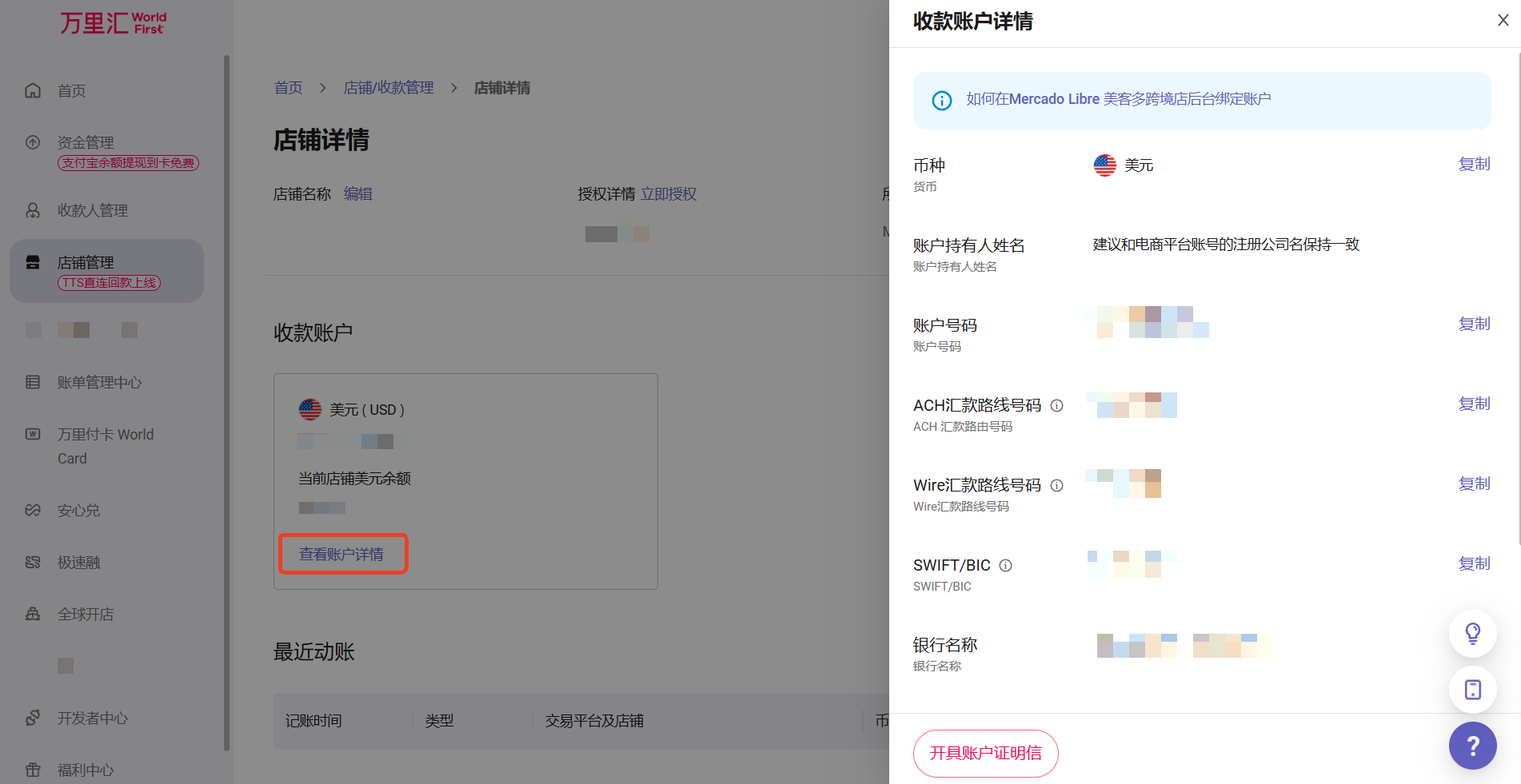Copy the SWIFT/BIC code
Viewport: 1521px width, 784px height.
click(x=1474, y=563)
